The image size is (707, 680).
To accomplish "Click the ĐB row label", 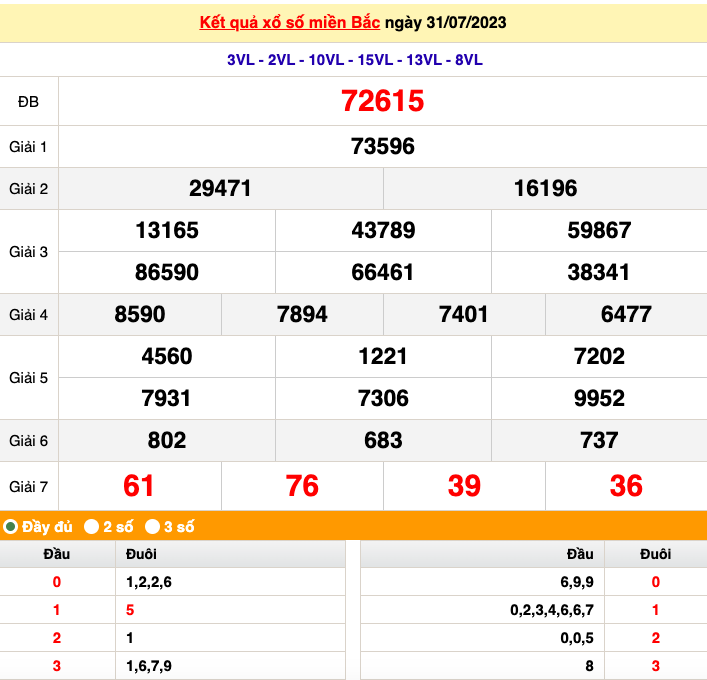I will tap(29, 101).
